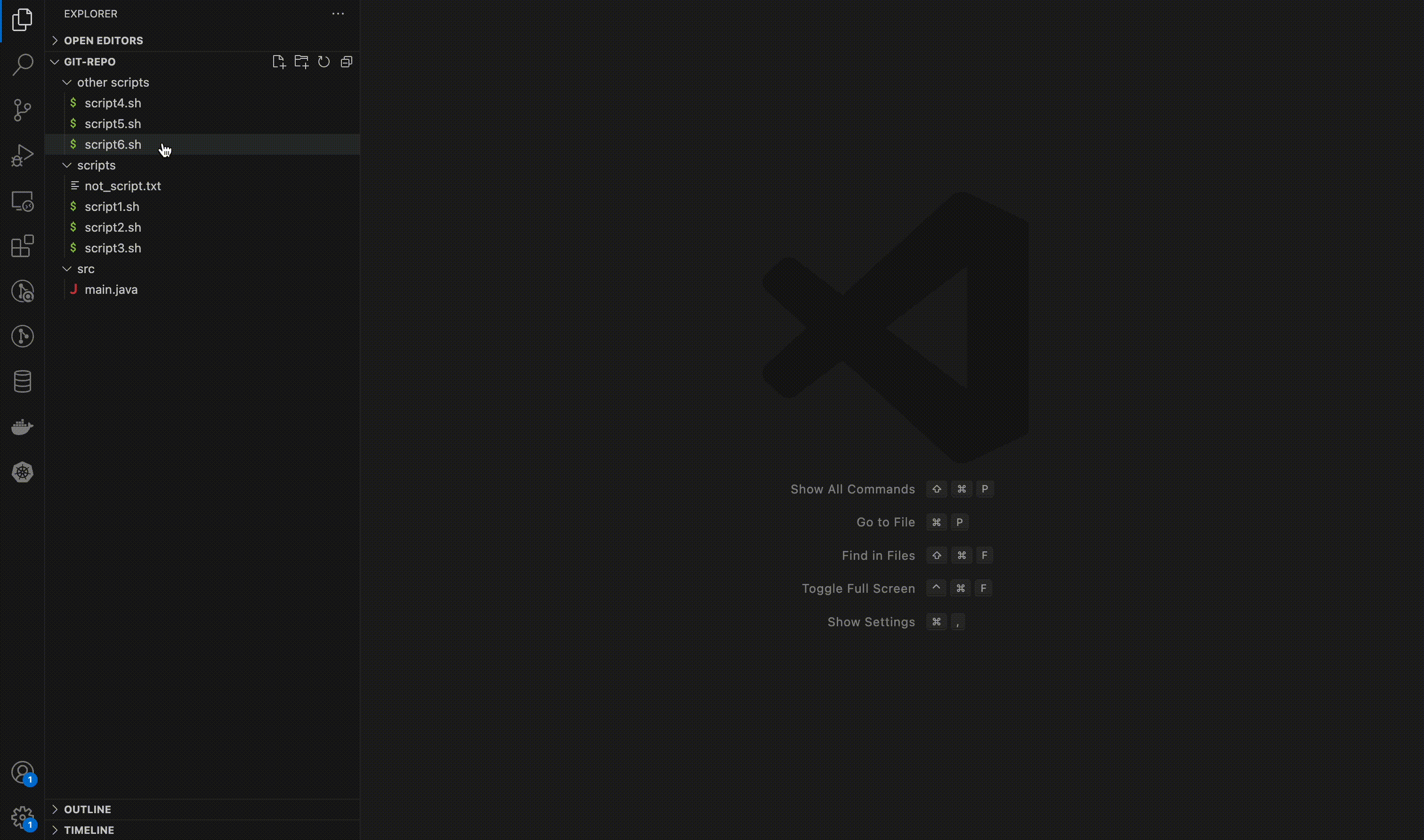The width and height of the screenshot is (1424, 840).
Task: Open Run and Debug view
Action: [x=23, y=155]
